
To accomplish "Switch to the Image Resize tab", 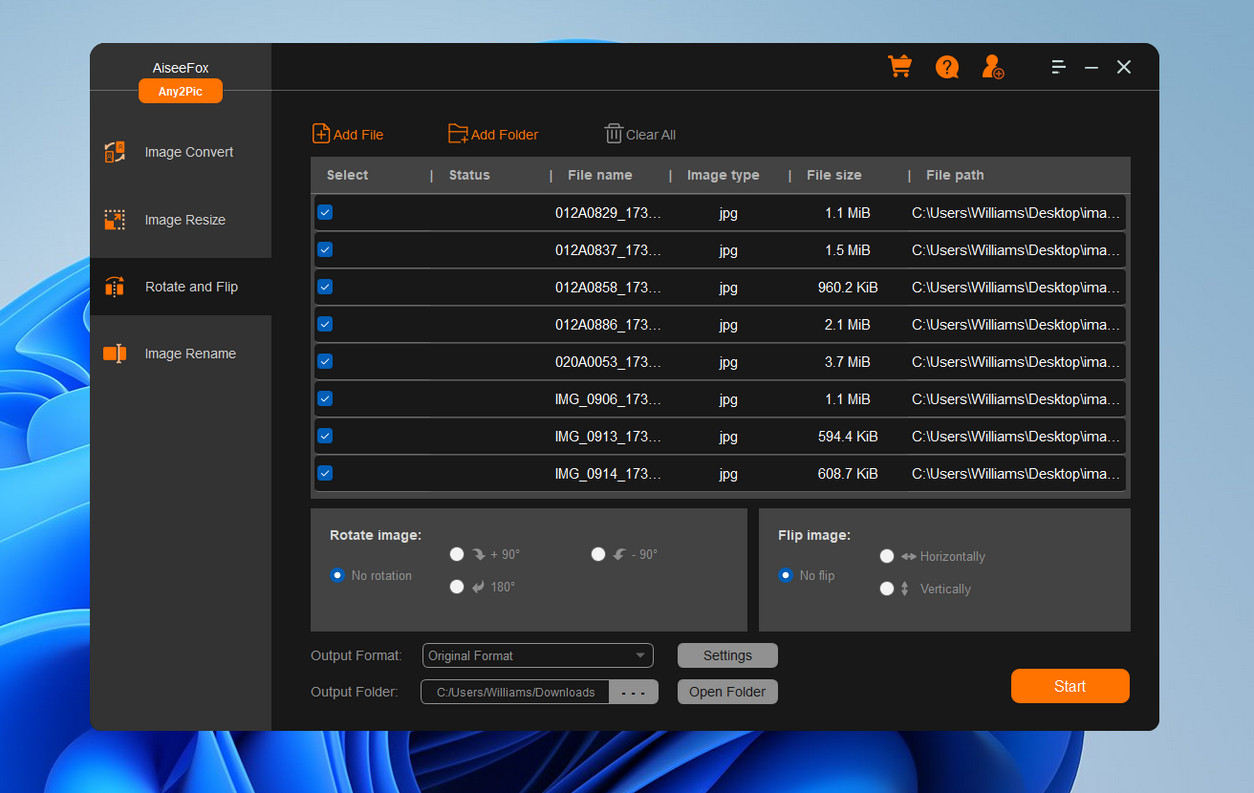I will (x=181, y=220).
